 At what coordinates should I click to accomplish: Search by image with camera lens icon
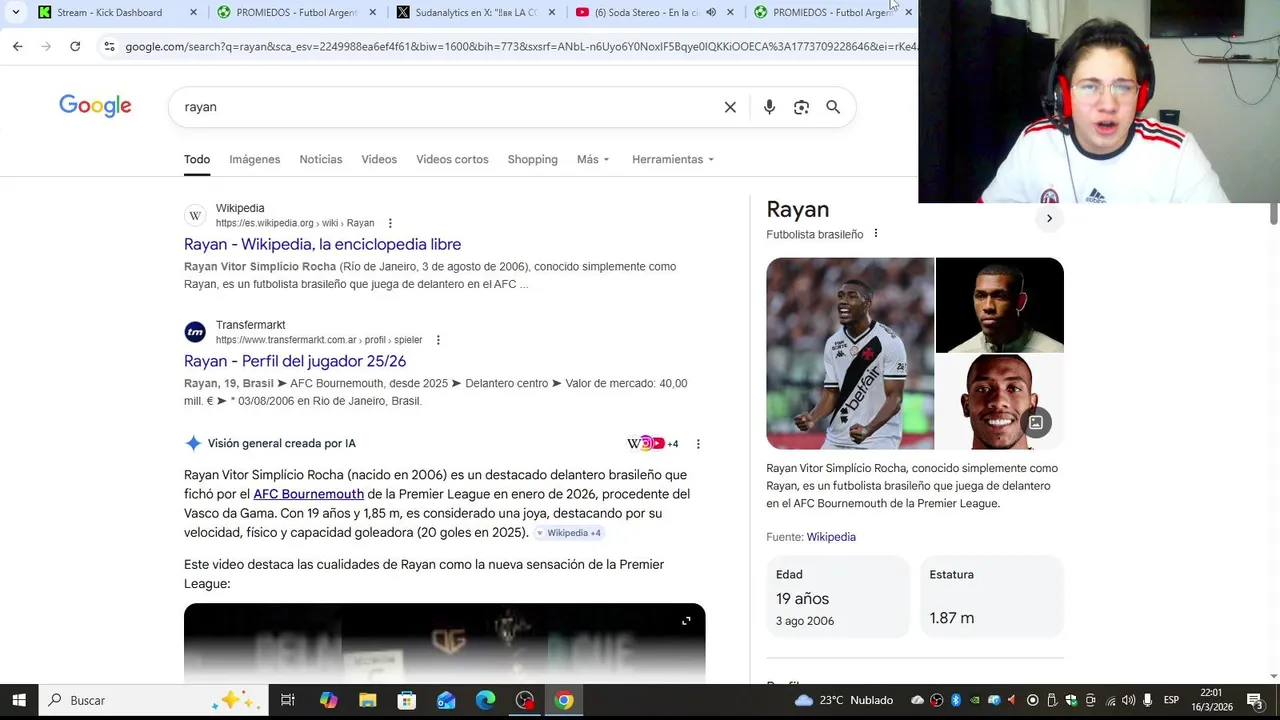coord(801,107)
